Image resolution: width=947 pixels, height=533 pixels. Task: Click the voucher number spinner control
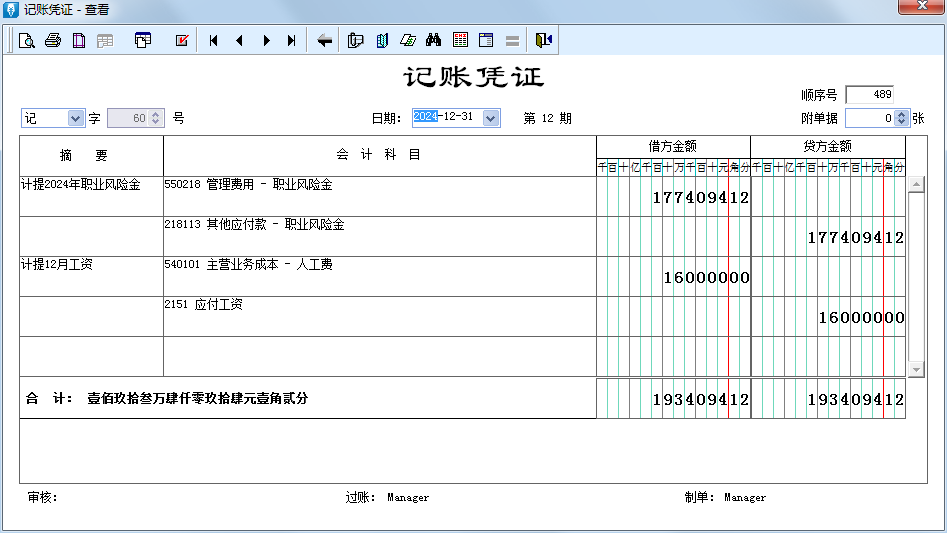pos(155,118)
